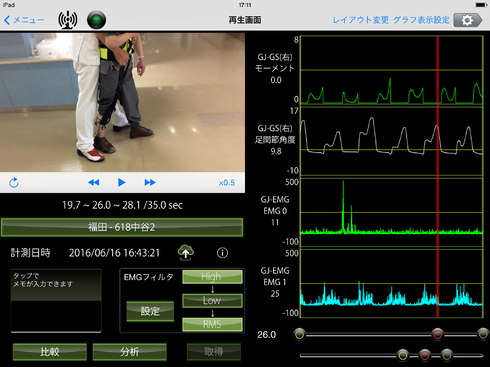
Task: Tap the battery indicator in status bar
Action: [482, 5]
